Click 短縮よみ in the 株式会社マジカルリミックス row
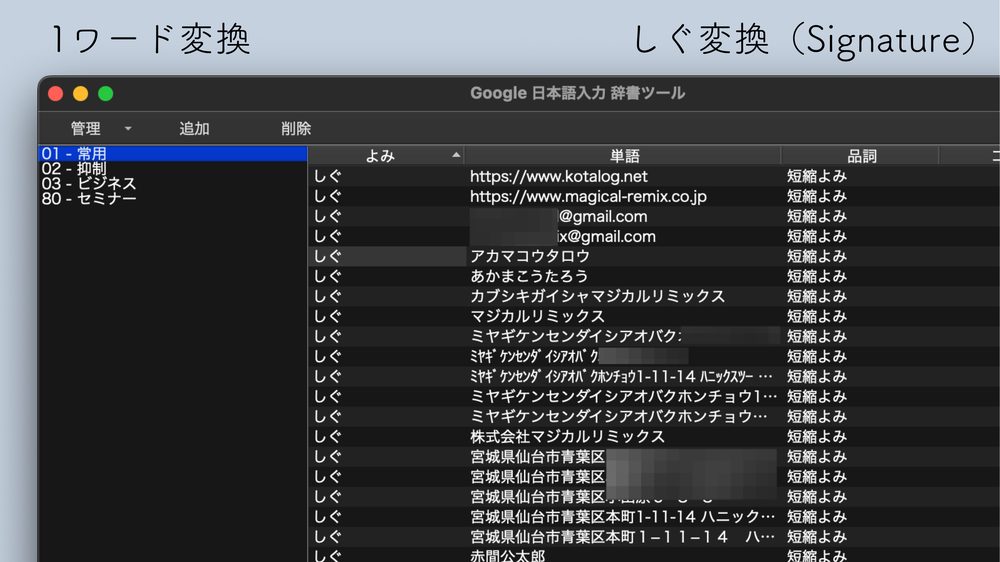 pyautogui.click(x=816, y=437)
